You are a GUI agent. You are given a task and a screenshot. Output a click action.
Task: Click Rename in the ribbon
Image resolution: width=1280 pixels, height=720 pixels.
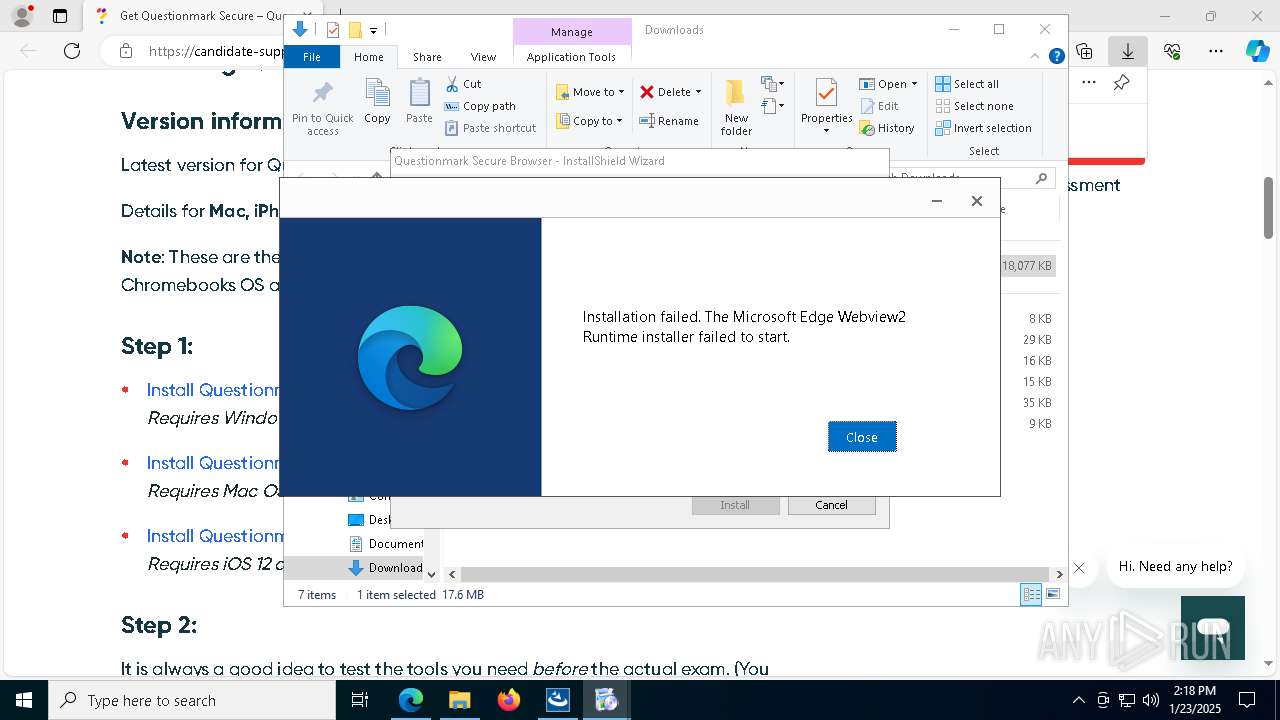669,121
